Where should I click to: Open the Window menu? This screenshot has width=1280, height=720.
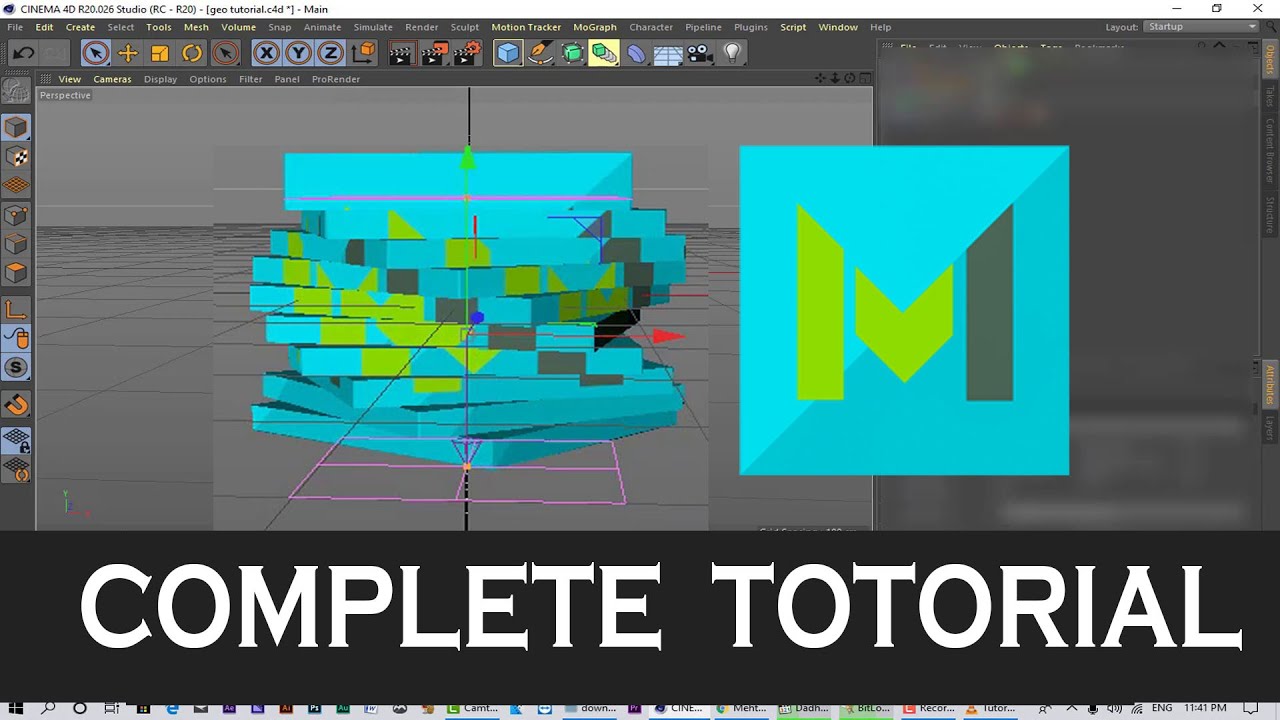pyautogui.click(x=838, y=27)
